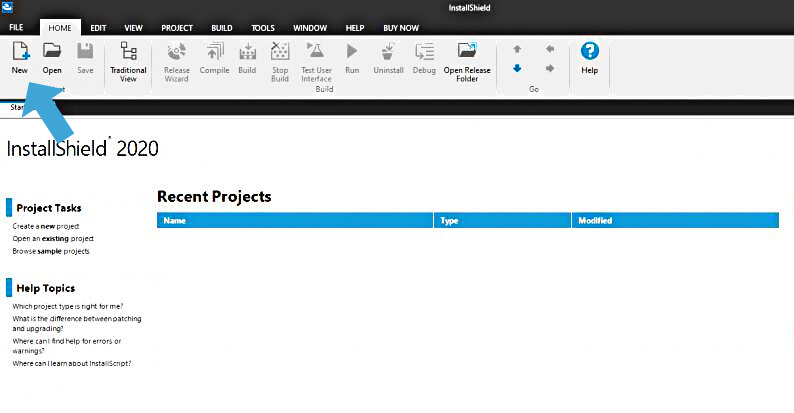
Task: Open the HELP ribbon tab
Action: 355,28
